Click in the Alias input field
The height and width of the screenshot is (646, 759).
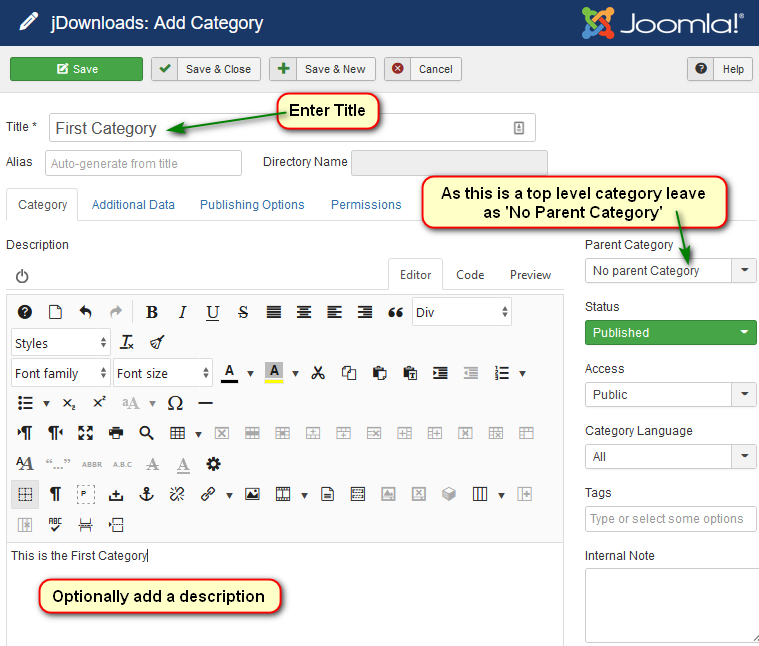click(x=143, y=163)
